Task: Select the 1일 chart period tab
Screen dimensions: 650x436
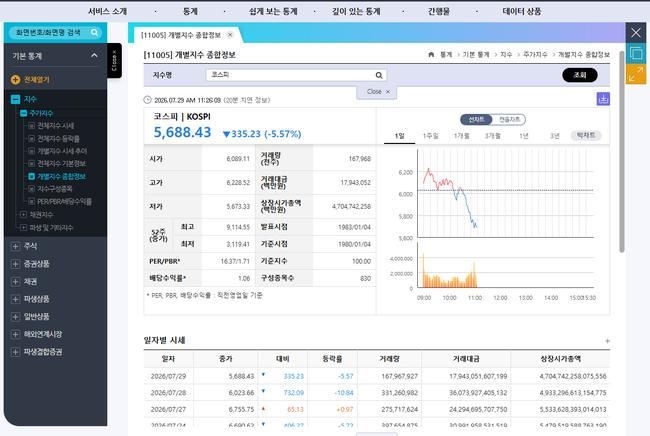Action: (x=400, y=136)
